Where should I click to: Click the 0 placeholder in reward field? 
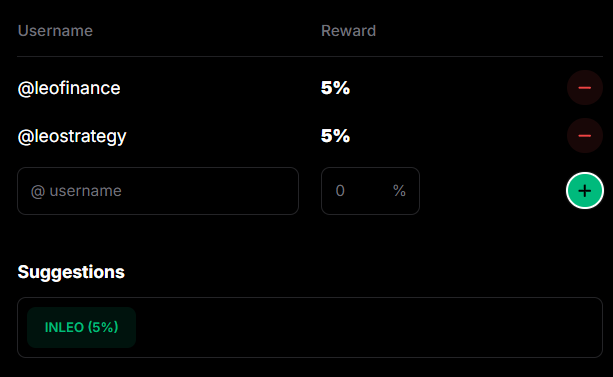pos(340,191)
